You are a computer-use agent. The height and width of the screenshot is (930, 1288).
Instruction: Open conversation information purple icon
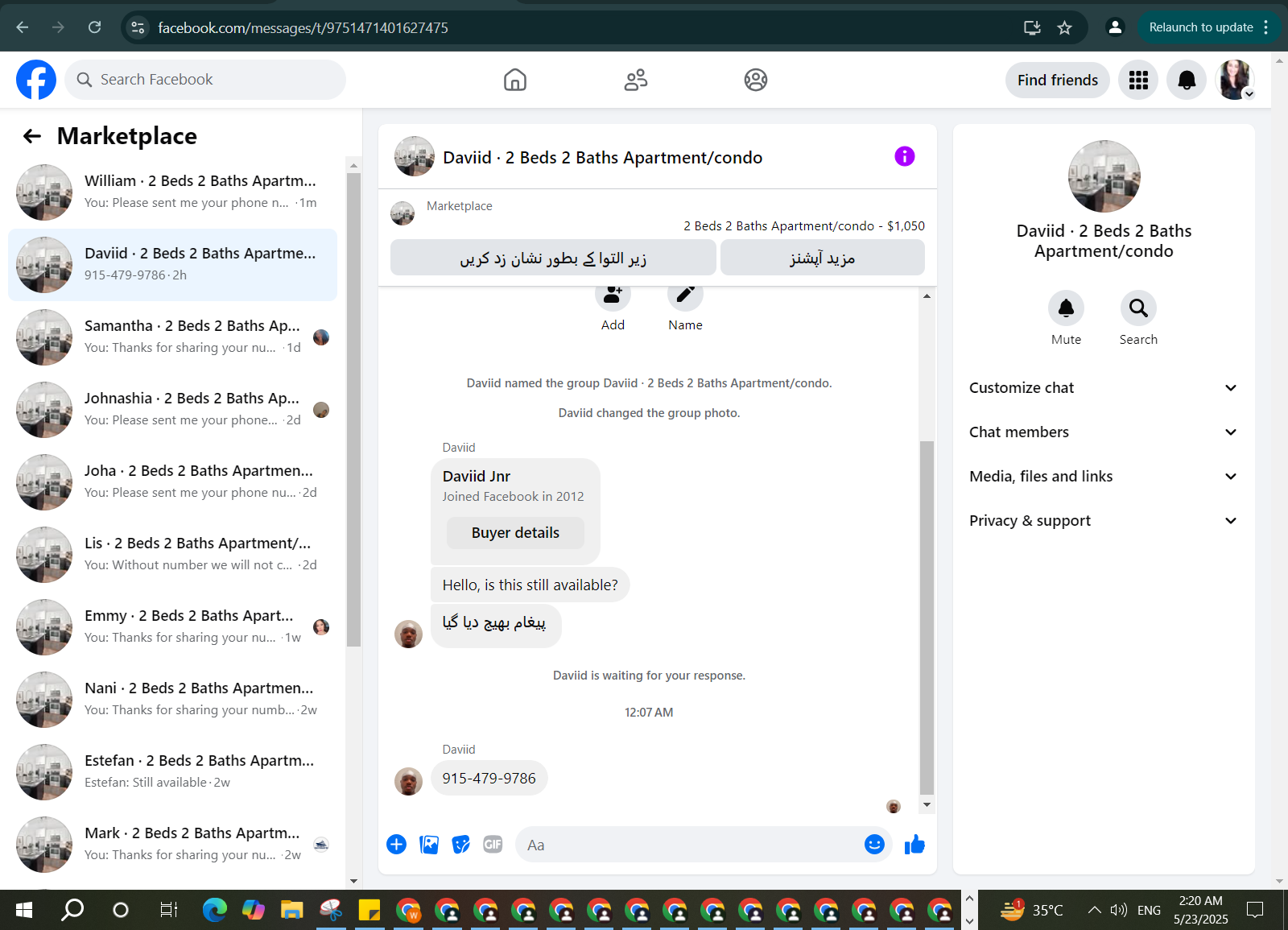point(905,156)
